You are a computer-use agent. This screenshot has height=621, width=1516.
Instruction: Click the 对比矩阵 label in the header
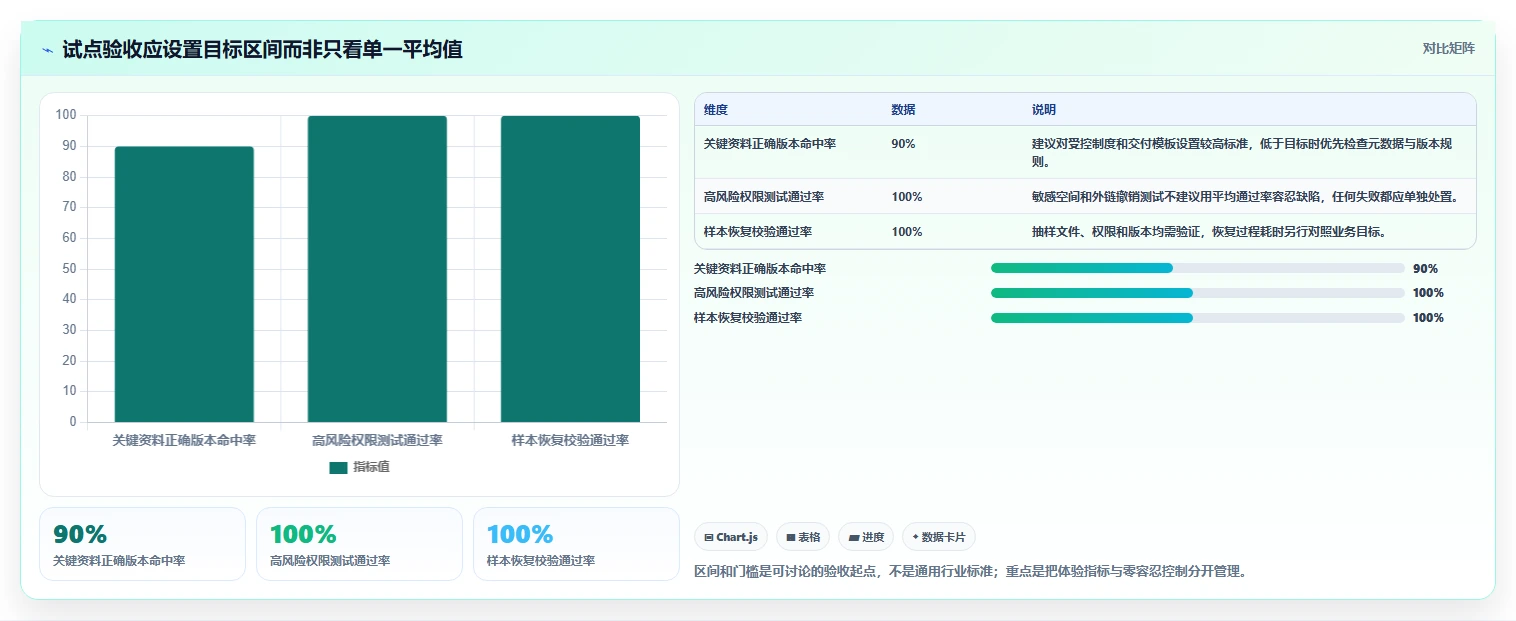tap(1448, 48)
